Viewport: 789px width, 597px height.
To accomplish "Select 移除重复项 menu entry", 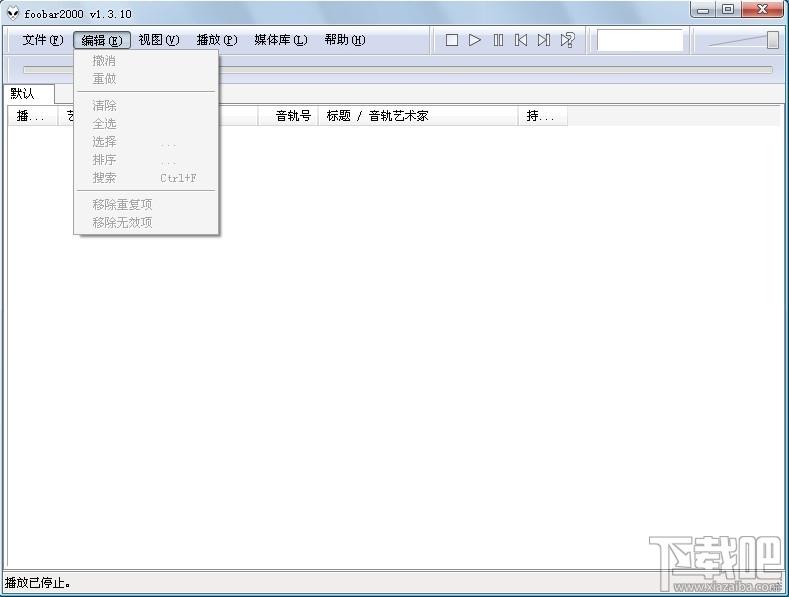I will click(x=146, y=204).
